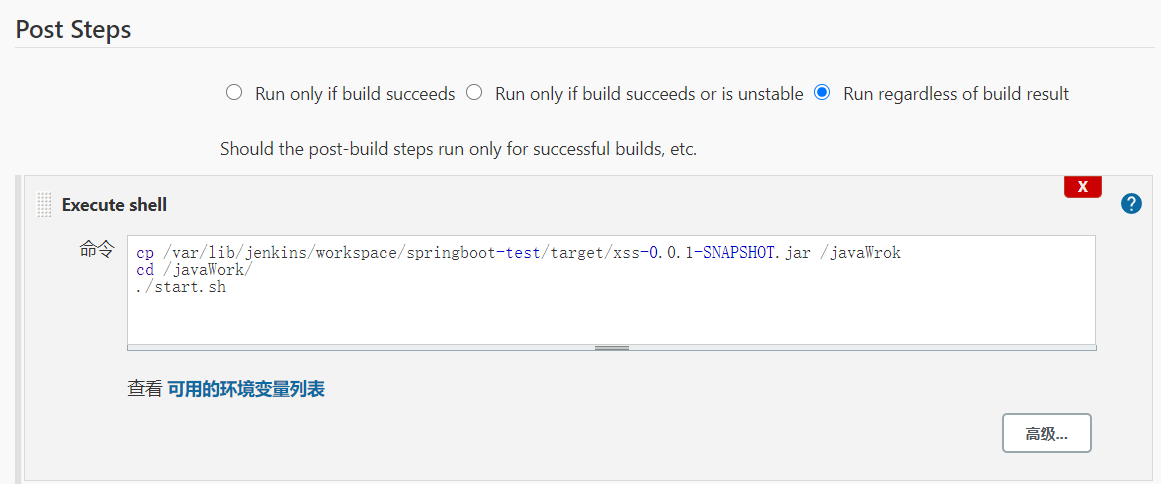The height and width of the screenshot is (484, 1161).
Task: Delete the Execute shell step with red X
Action: [1083, 187]
